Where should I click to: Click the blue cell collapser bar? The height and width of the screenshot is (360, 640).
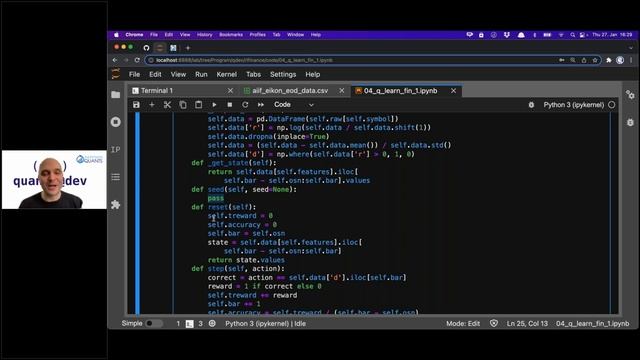coord(138,213)
